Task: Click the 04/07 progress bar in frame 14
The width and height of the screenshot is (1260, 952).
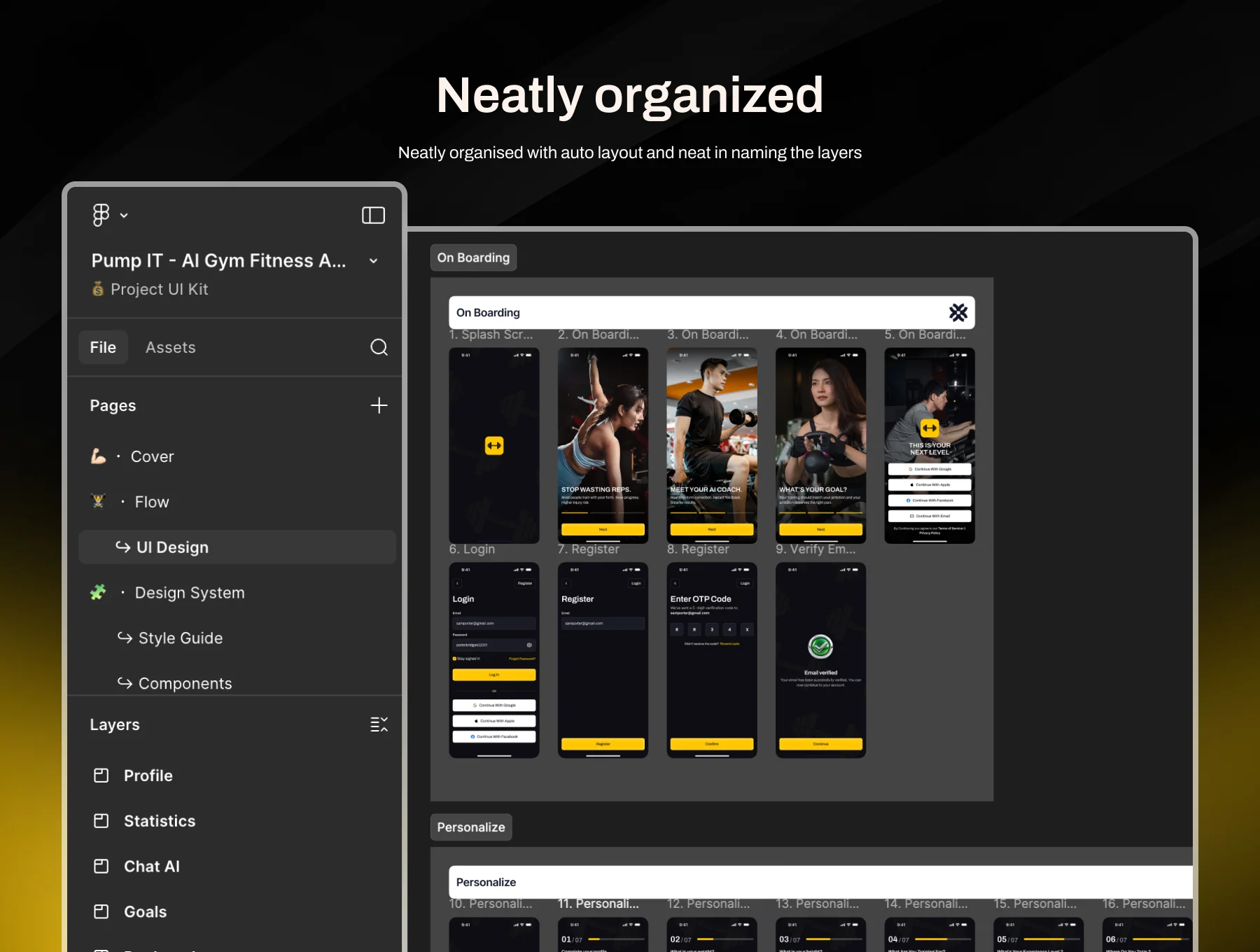Action: pos(943,939)
